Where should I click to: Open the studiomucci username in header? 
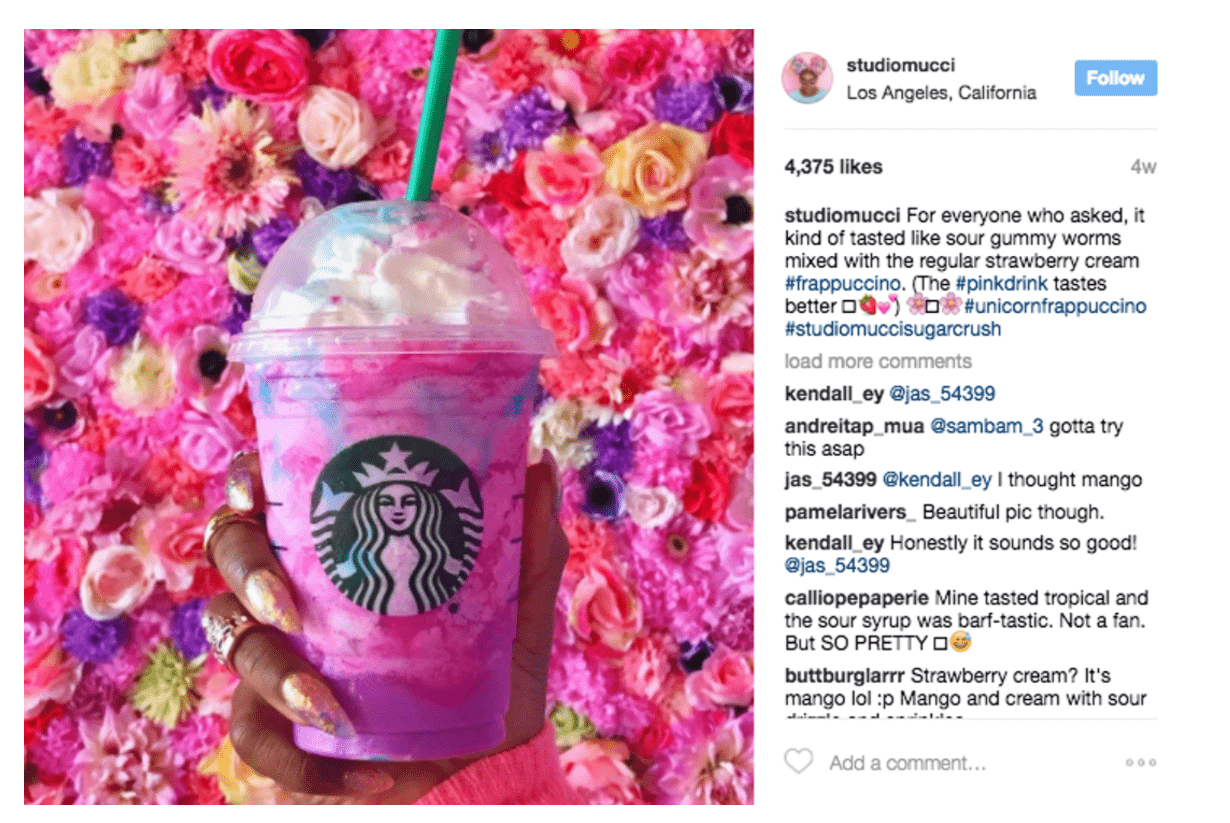[900, 65]
